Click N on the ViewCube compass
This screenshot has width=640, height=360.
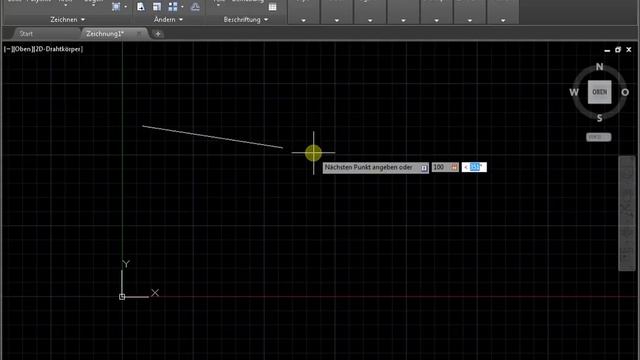click(599, 67)
